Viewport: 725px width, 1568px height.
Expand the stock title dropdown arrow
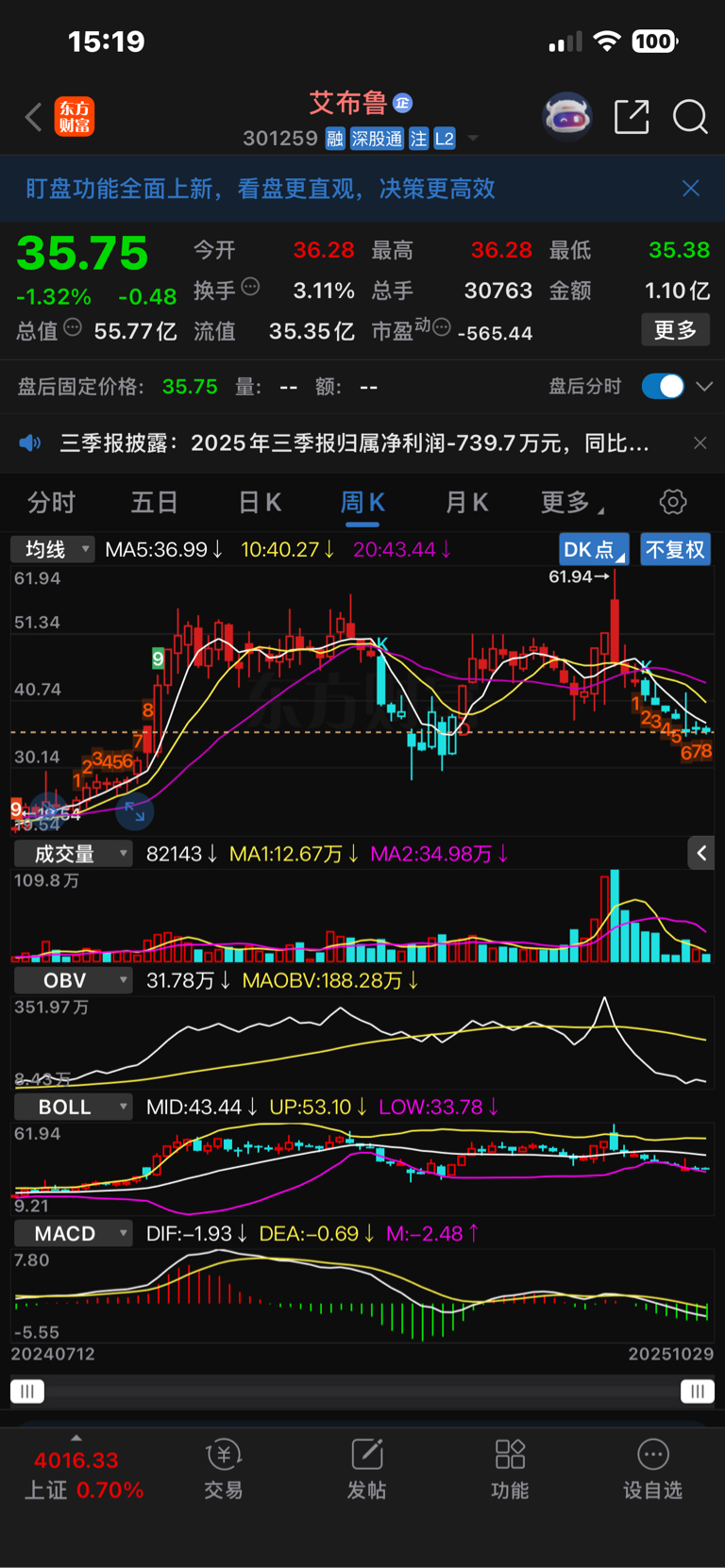pyautogui.click(x=473, y=139)
